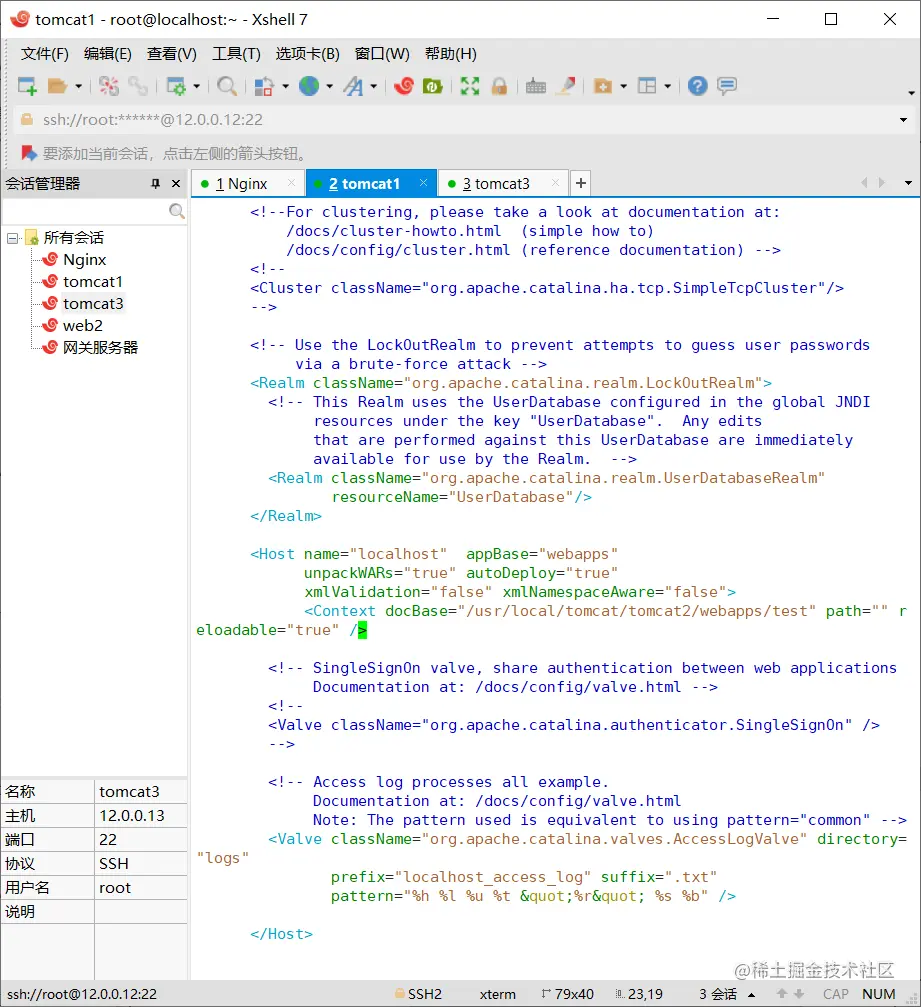Click the chat feedback bubble icon
921x1007 pixels.
[727, 86]
